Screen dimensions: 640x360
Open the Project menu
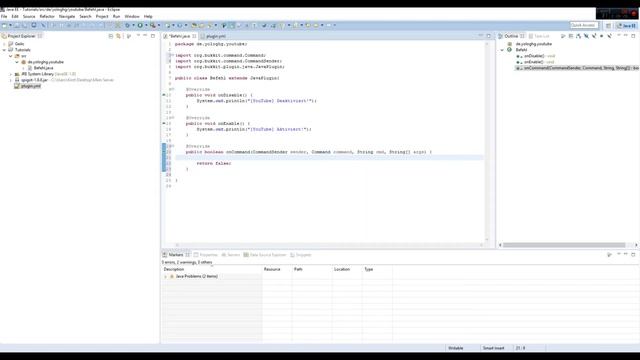click(102, 16)
